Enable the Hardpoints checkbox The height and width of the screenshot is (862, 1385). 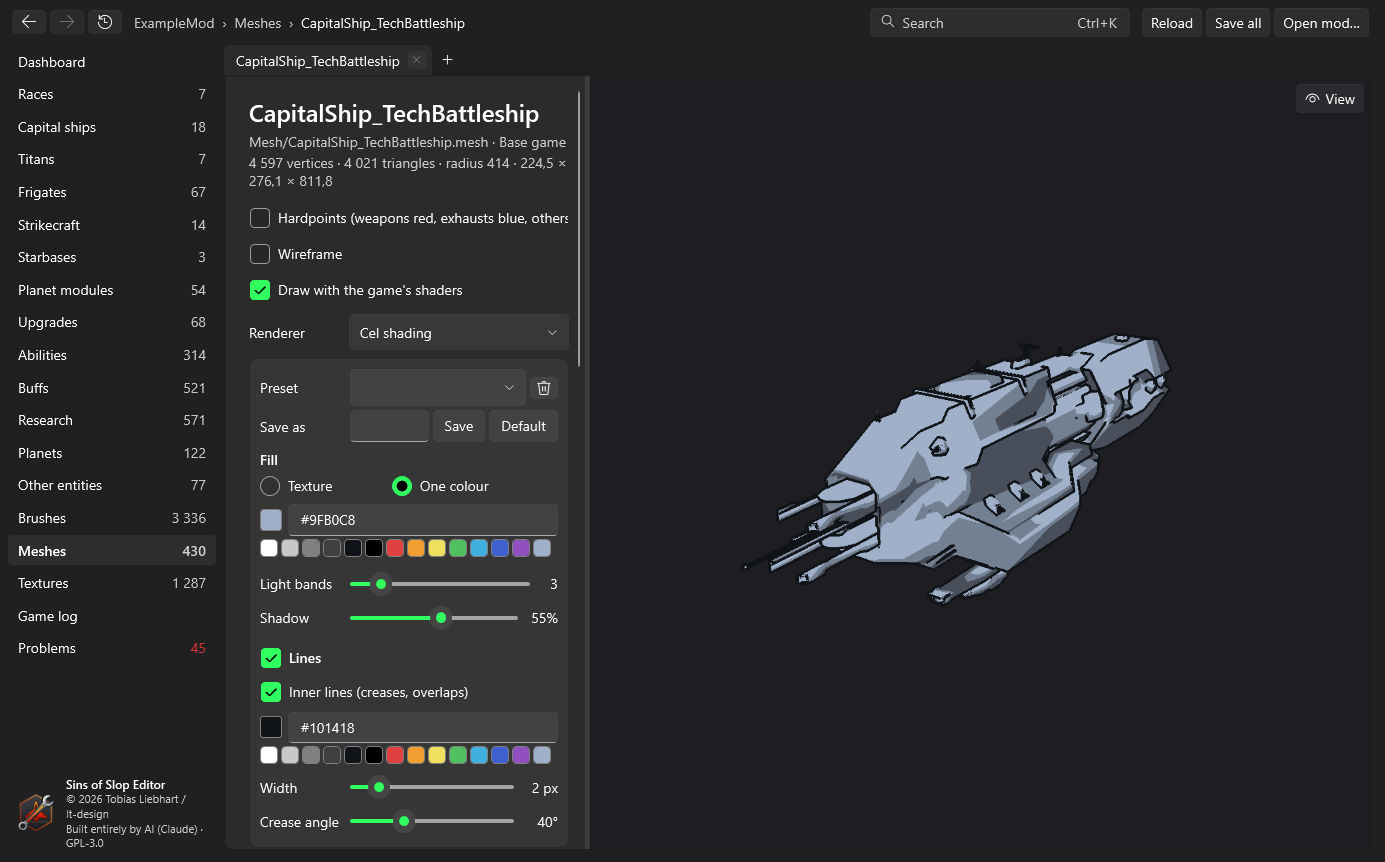click(x=260, y=218)
